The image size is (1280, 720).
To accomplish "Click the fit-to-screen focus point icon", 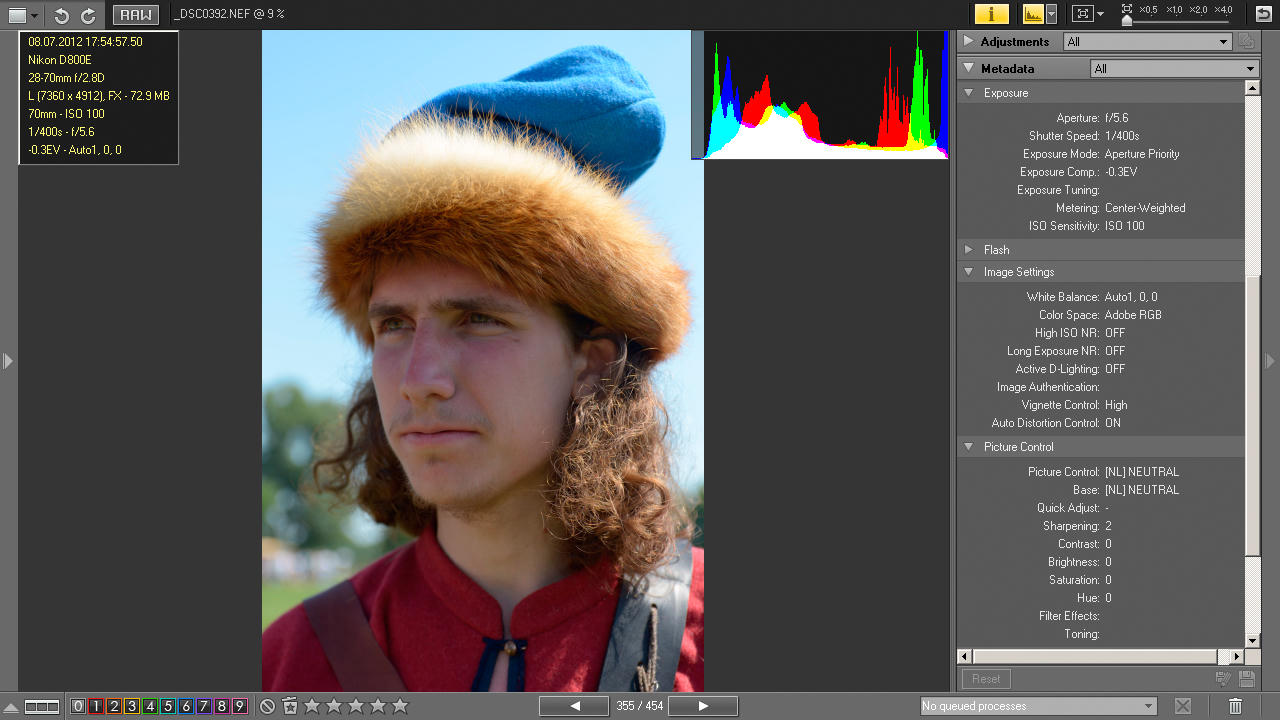I will (x=1082, y=14).
